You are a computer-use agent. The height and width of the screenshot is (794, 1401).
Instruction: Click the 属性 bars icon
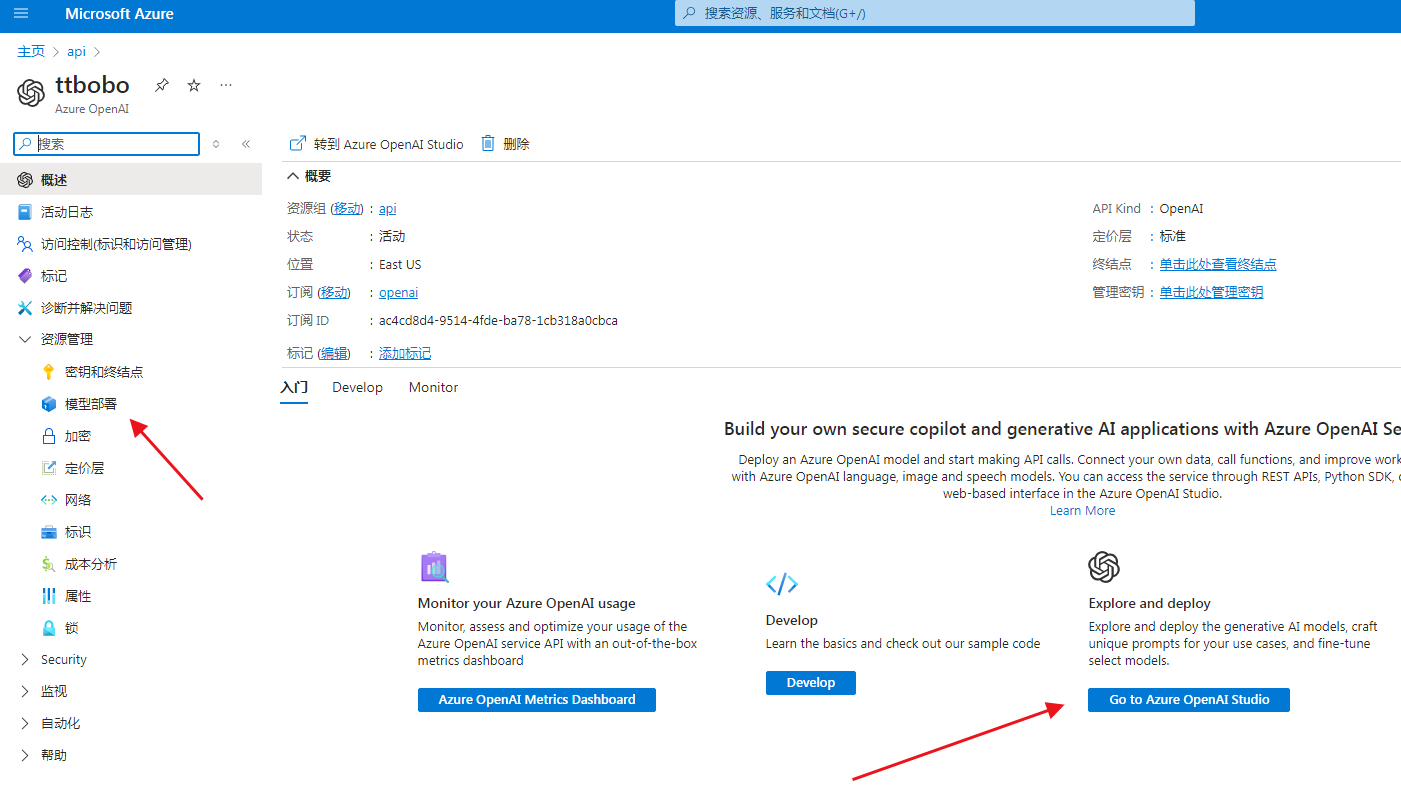(48, 596)
